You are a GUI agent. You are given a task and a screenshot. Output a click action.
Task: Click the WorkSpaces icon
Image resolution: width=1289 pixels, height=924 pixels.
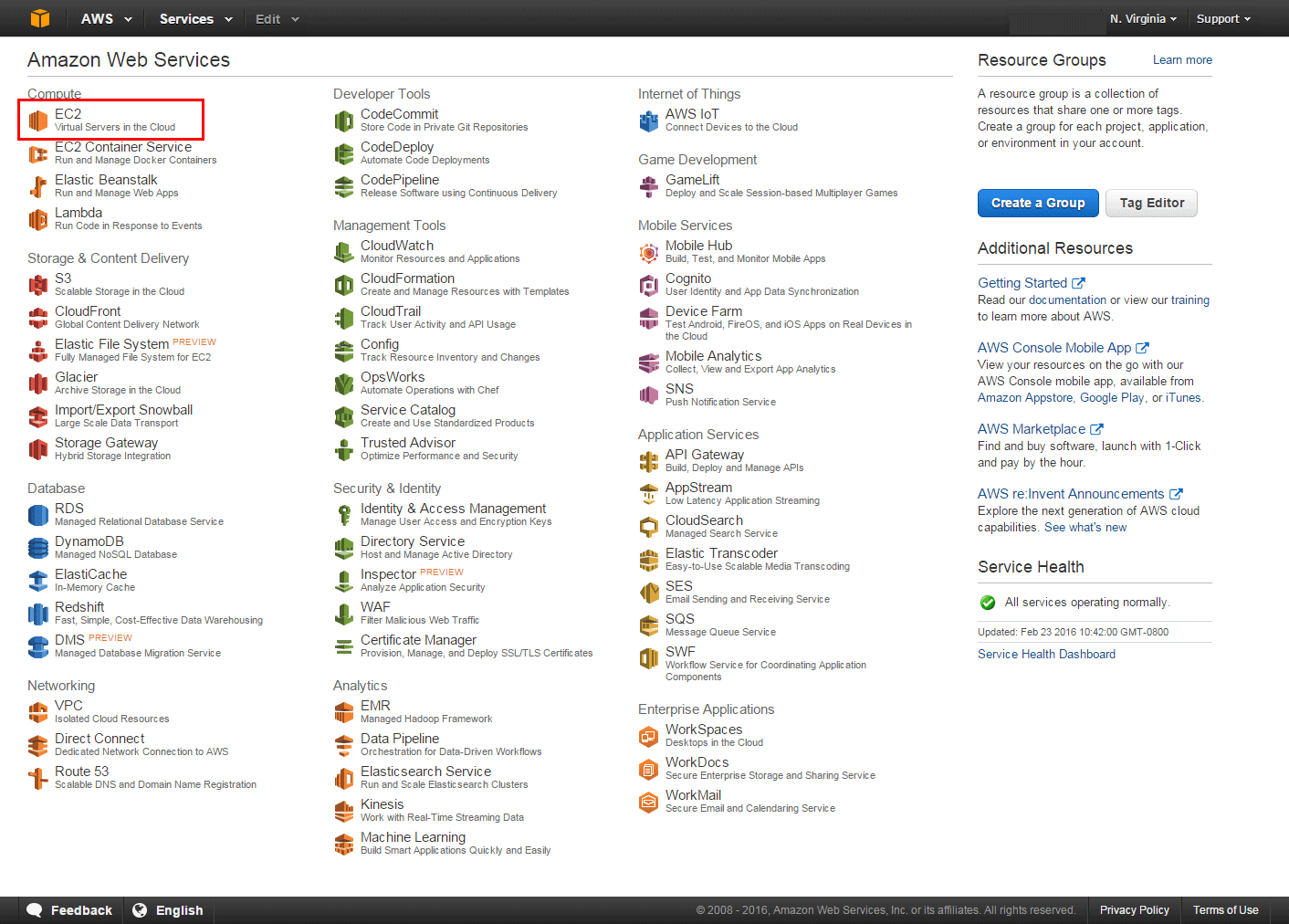[649, 736]
